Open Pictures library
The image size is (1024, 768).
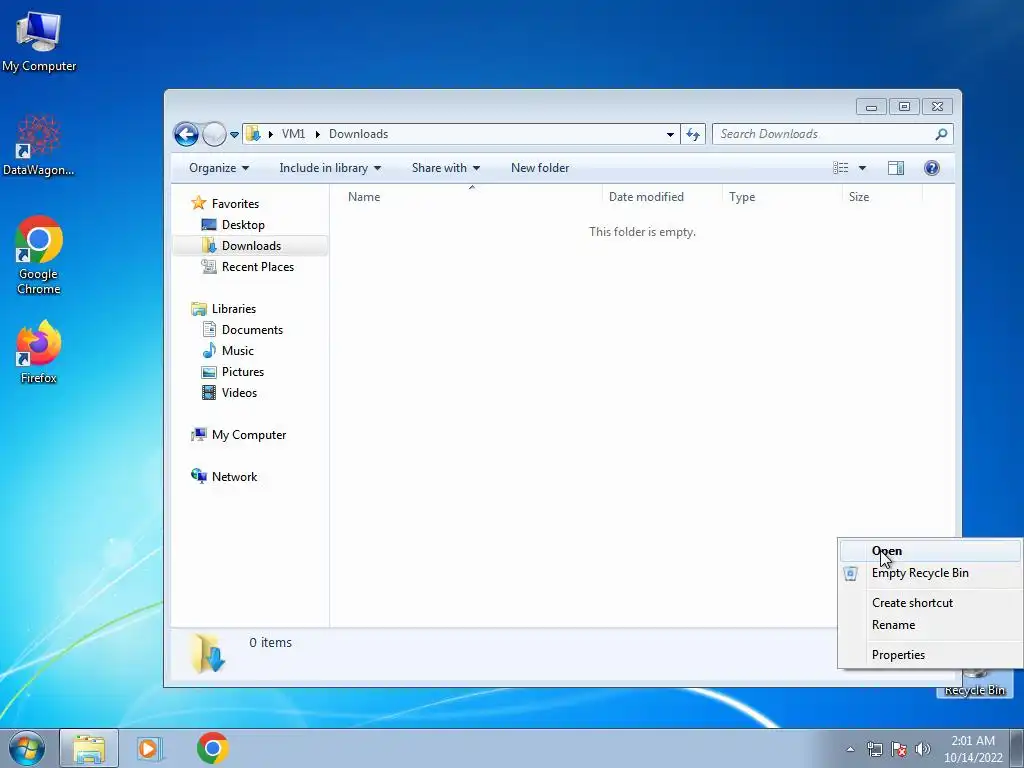tap(233, 372)
